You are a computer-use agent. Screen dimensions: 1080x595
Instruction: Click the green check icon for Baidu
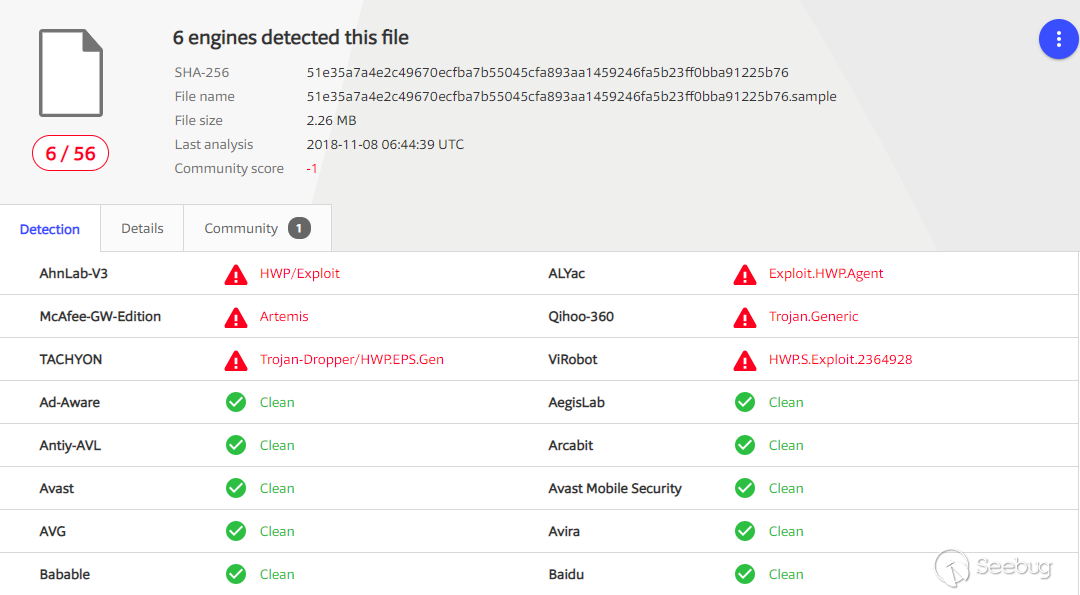click(745, 574)
